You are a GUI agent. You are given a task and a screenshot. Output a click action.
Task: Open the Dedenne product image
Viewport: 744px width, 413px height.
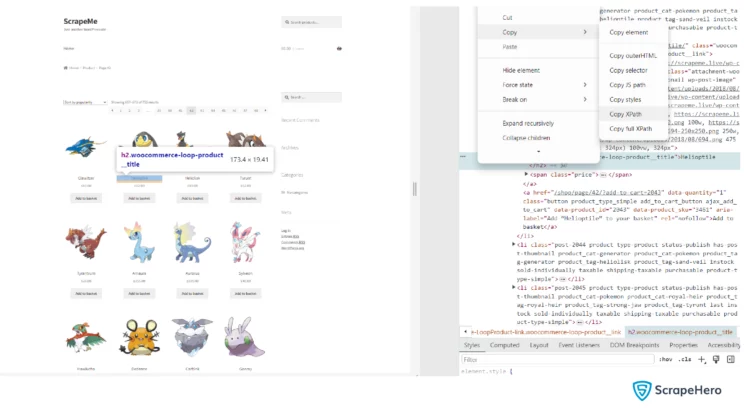point(140,337)
